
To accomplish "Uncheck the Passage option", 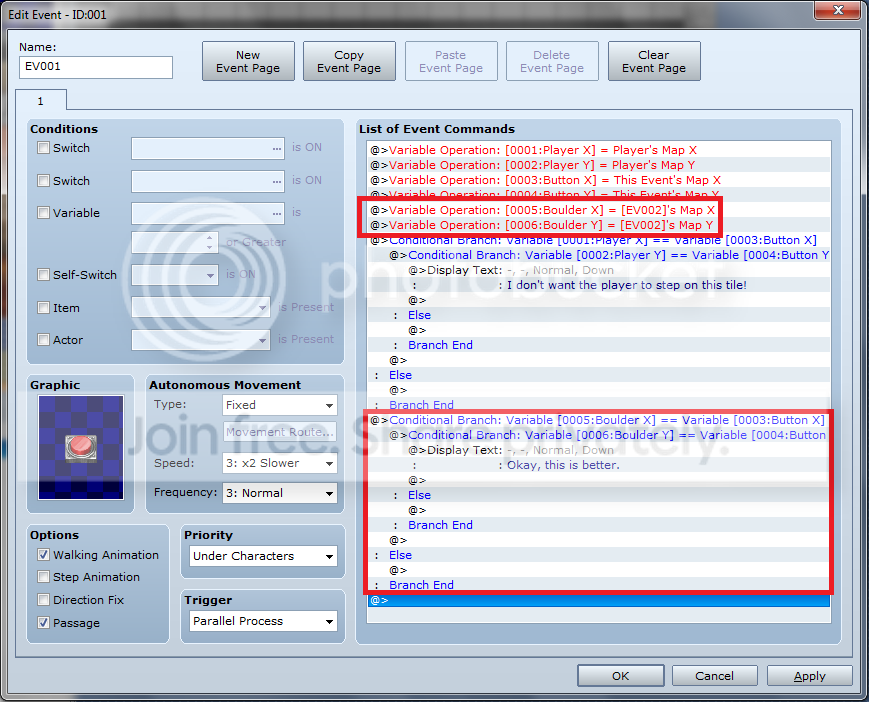I will point(43,623).
